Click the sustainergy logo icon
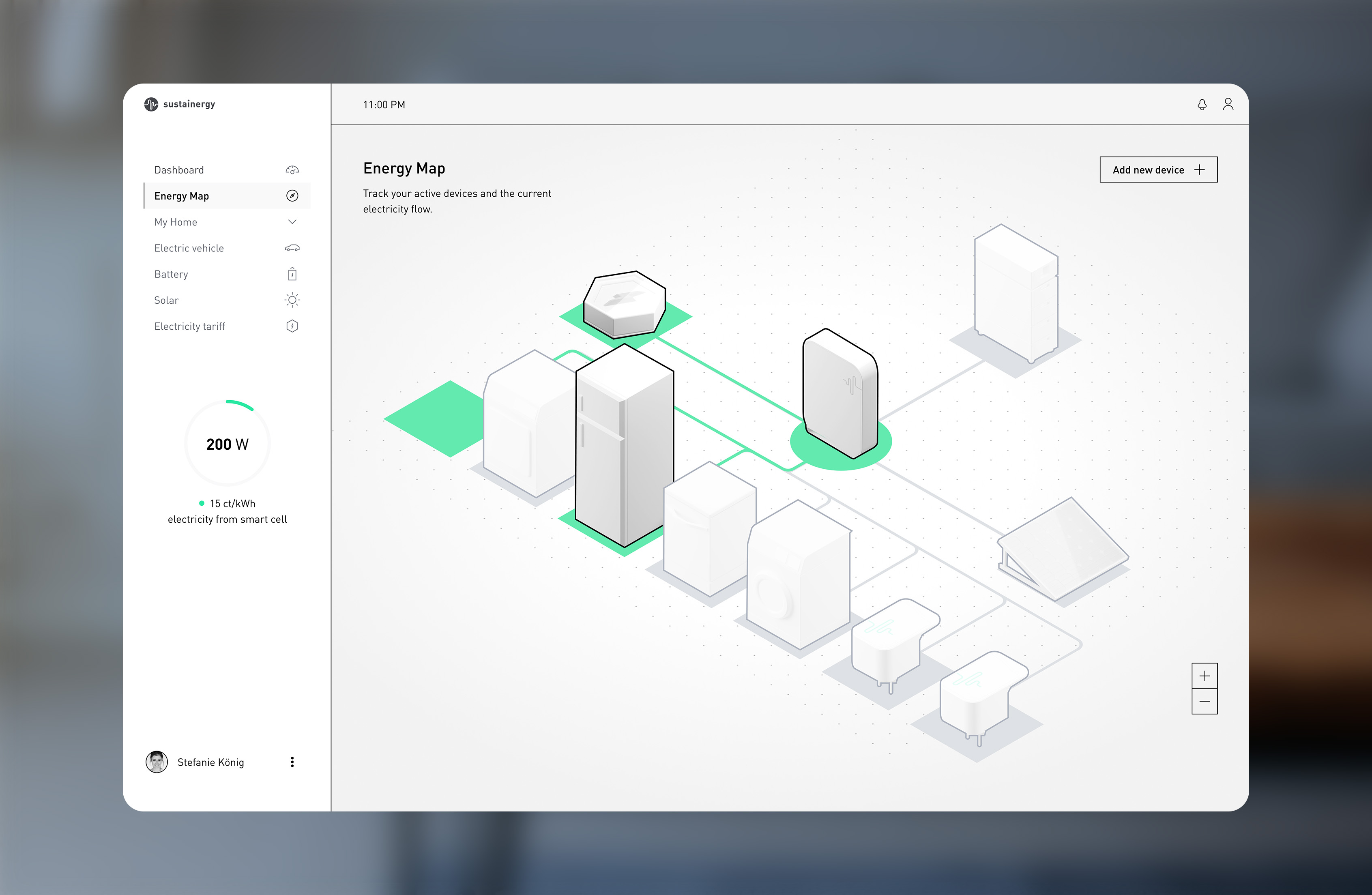The height and width of the screenshot is (895, 1372). (x=151, y=104)
